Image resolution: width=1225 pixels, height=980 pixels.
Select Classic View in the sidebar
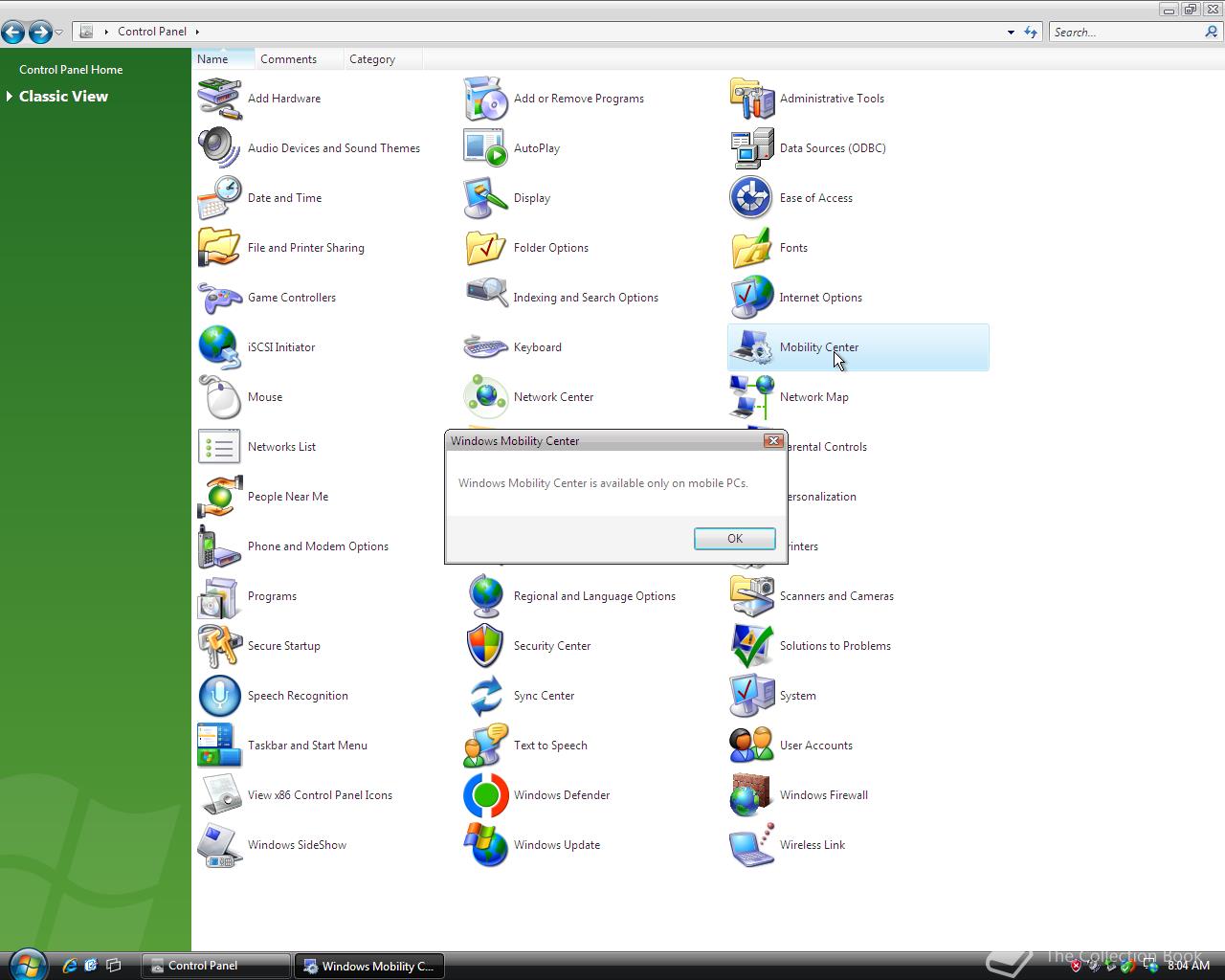coord(63,96)
